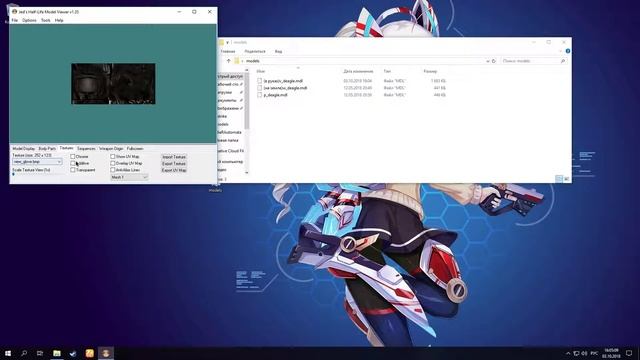Open File menu in Model Viewer
This screenshot has height=360, width=640.
tap(15, 20)
